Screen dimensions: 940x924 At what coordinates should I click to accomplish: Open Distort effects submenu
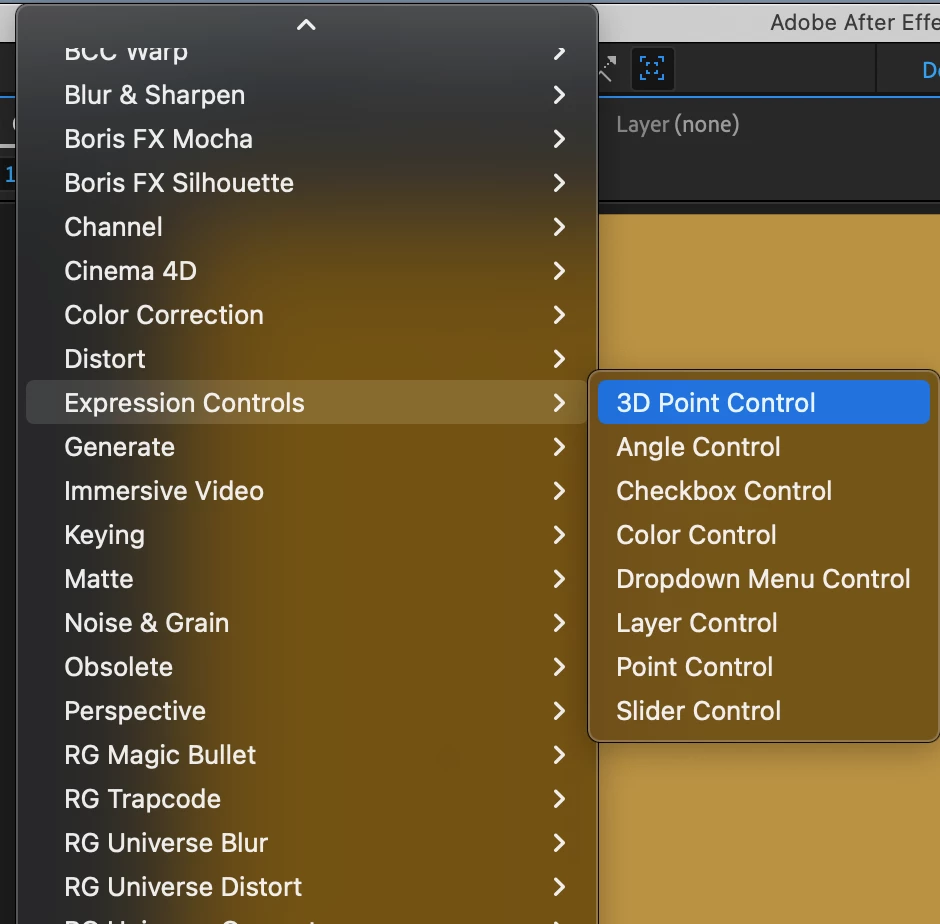click(306, 359)
